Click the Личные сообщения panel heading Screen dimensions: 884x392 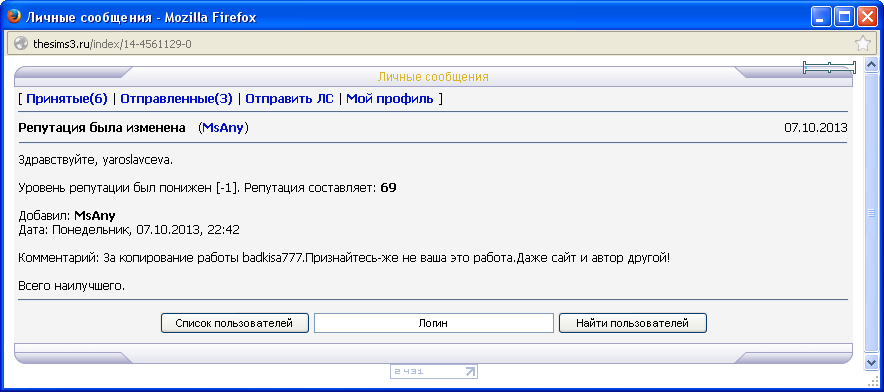[x=433, y=77]
